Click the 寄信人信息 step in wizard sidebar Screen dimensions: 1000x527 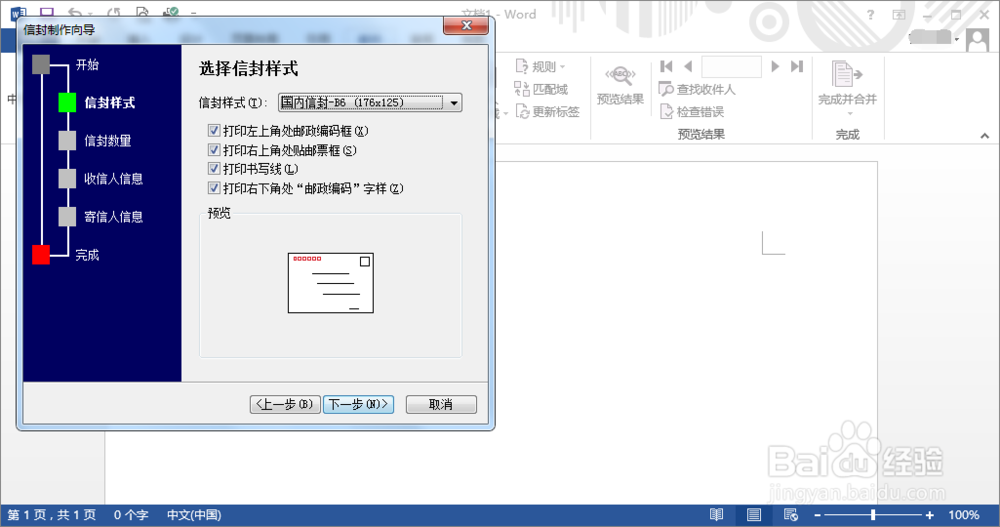114,217
